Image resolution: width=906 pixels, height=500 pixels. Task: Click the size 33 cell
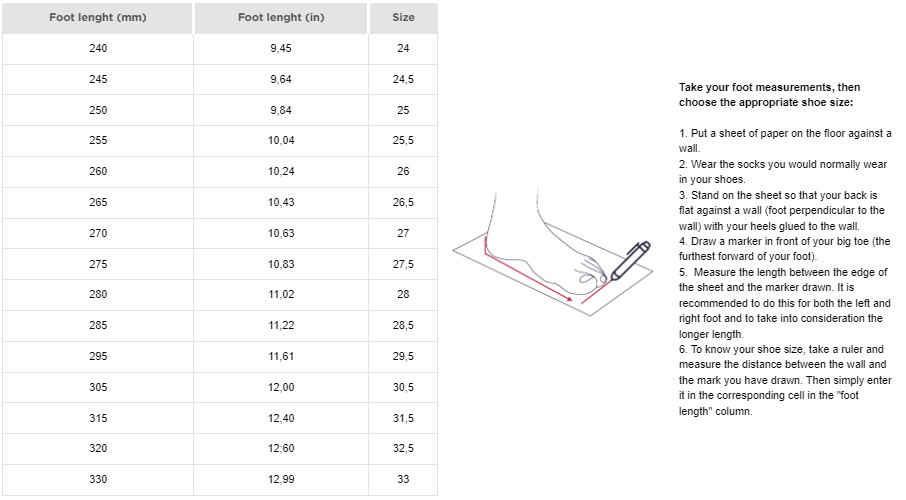tap(403, 480)
